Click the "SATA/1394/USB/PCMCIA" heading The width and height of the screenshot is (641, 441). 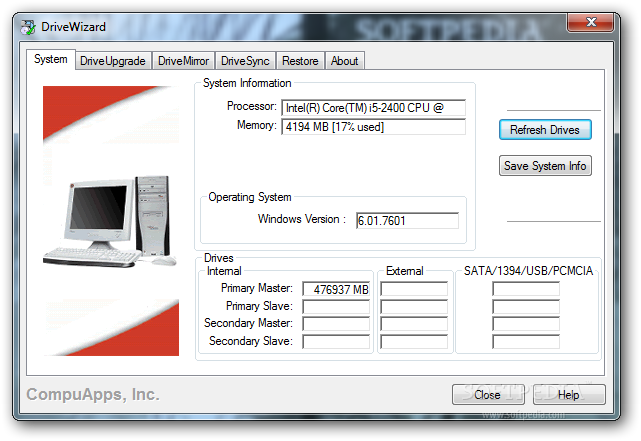(528, 271)
